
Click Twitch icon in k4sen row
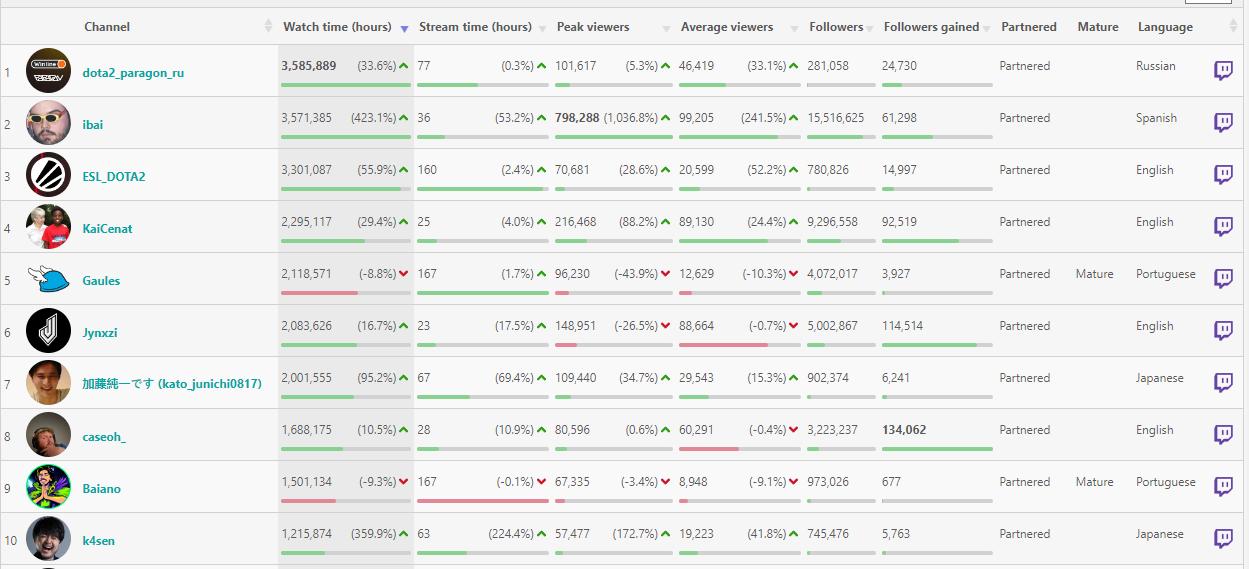[1223, 538]
